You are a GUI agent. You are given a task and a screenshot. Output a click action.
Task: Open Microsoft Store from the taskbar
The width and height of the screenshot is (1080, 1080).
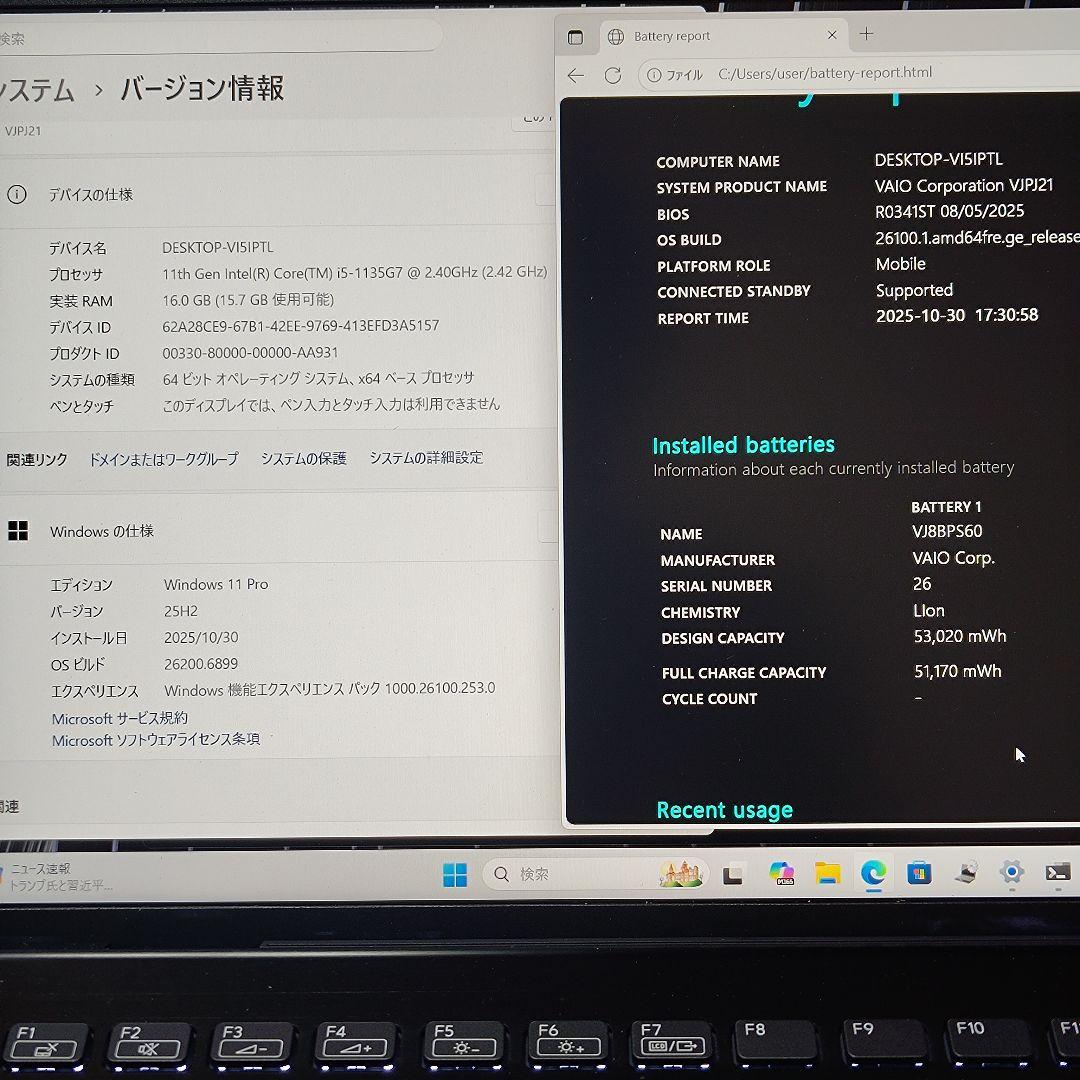coord(920,874)
